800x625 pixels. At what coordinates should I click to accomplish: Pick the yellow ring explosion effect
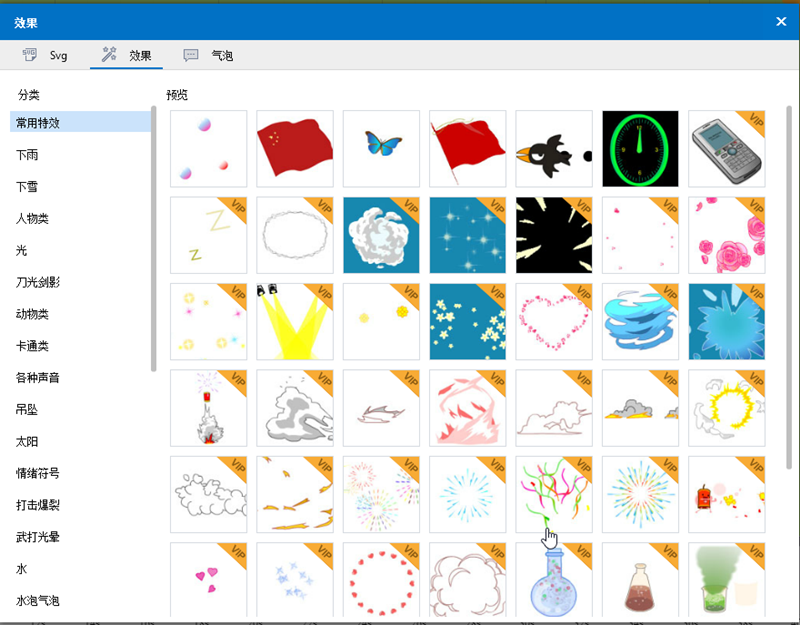727,408
